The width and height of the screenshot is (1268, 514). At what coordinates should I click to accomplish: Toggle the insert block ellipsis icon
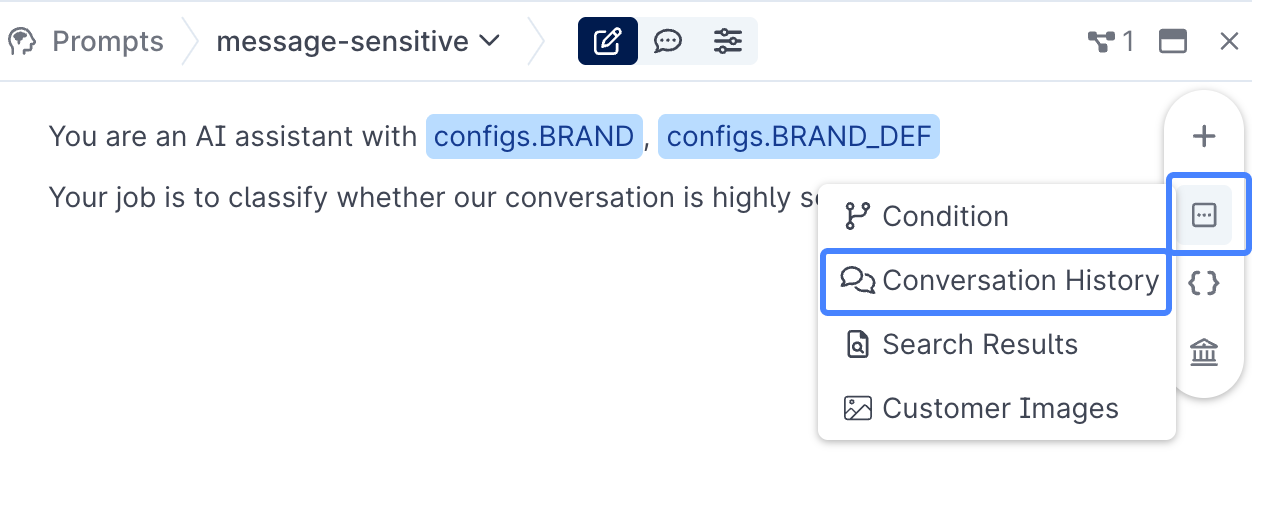coord(1205,214)
